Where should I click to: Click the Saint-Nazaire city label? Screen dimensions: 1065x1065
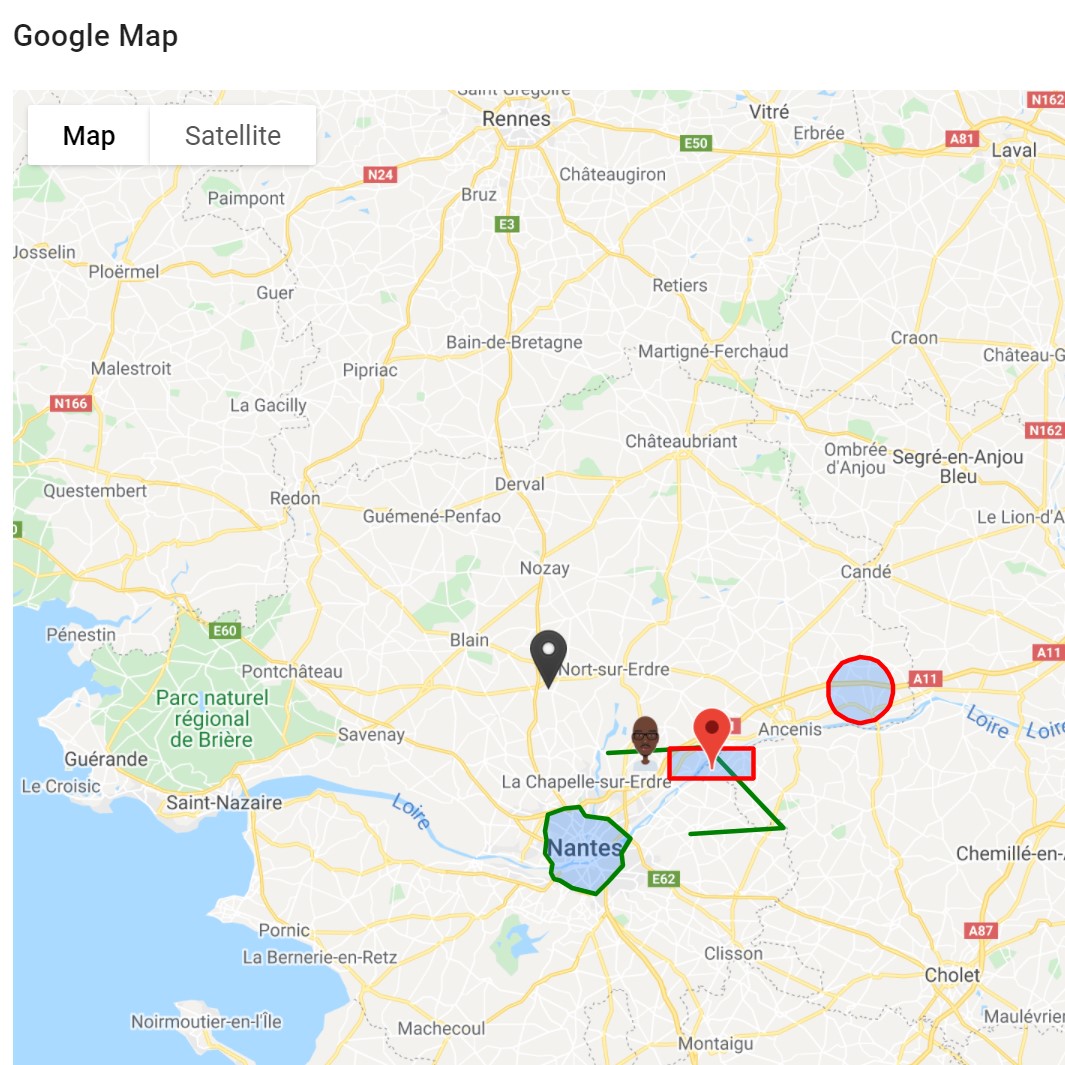click(224, 802)
